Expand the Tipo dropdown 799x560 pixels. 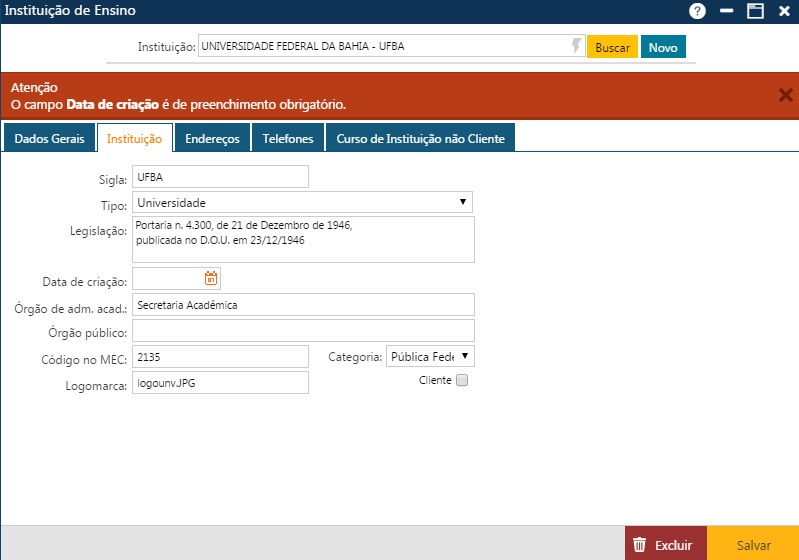coord(302,203)
